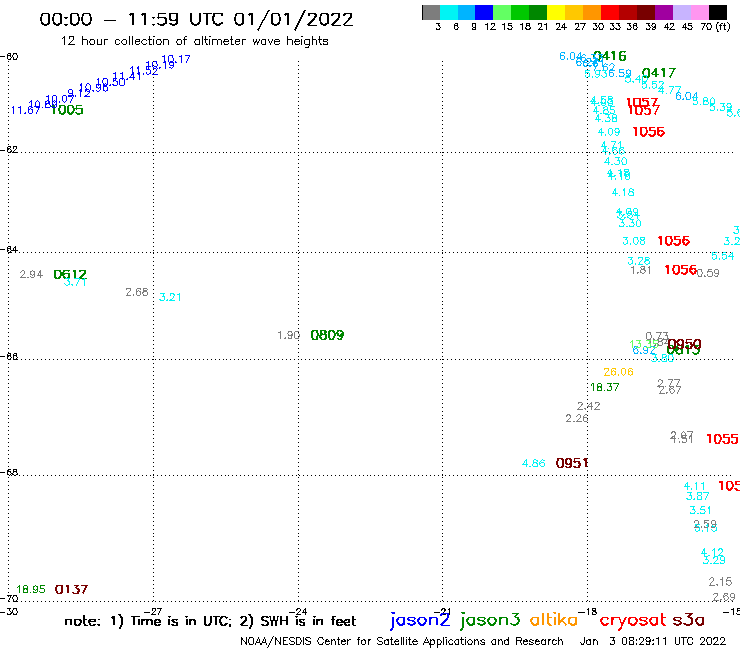Click the cyan wave value "4.30"
Image resolution: width=740 pixels, height=650 pixels.
615,161
